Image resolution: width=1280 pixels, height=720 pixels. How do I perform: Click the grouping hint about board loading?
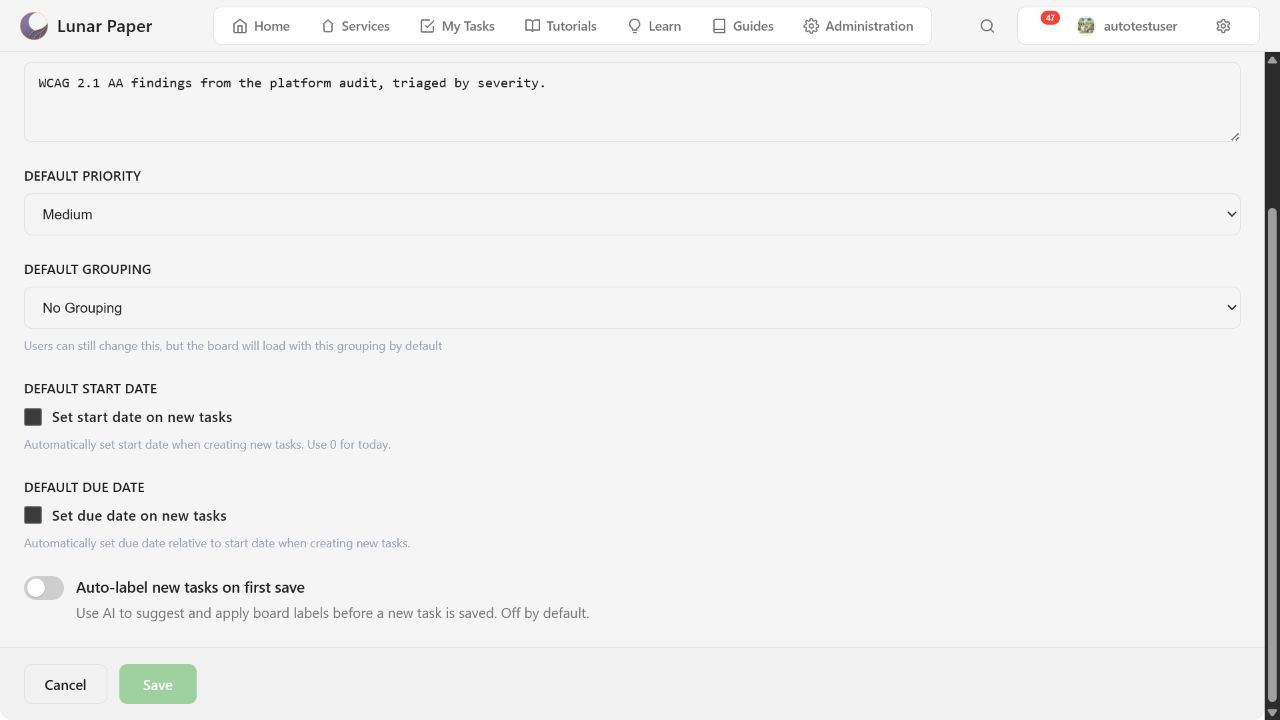tap(233, 346)
